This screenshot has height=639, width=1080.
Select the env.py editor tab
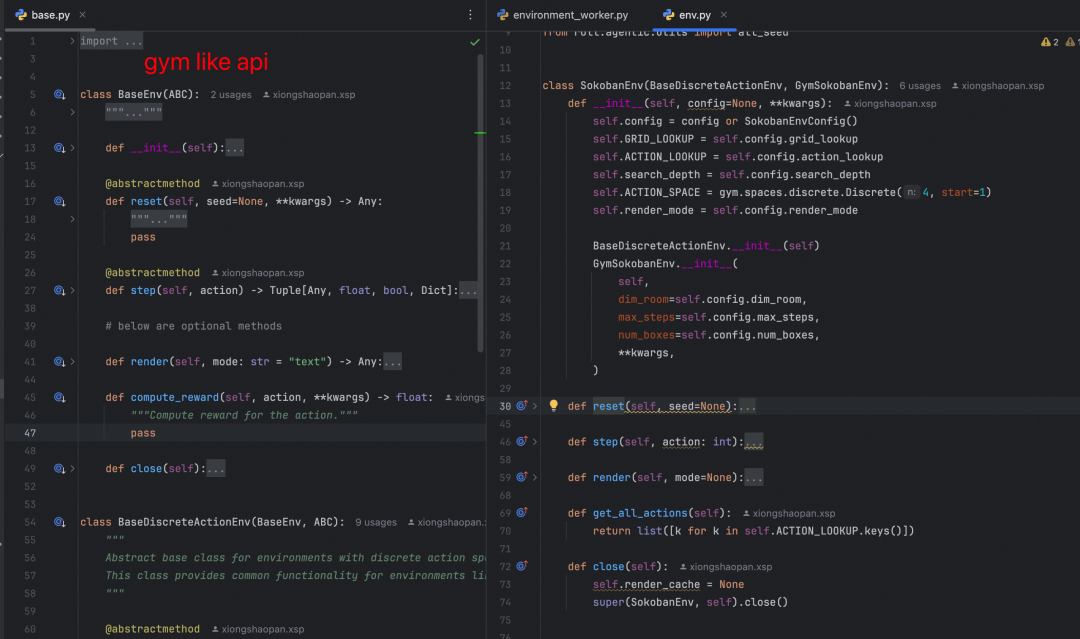point(694,15)
